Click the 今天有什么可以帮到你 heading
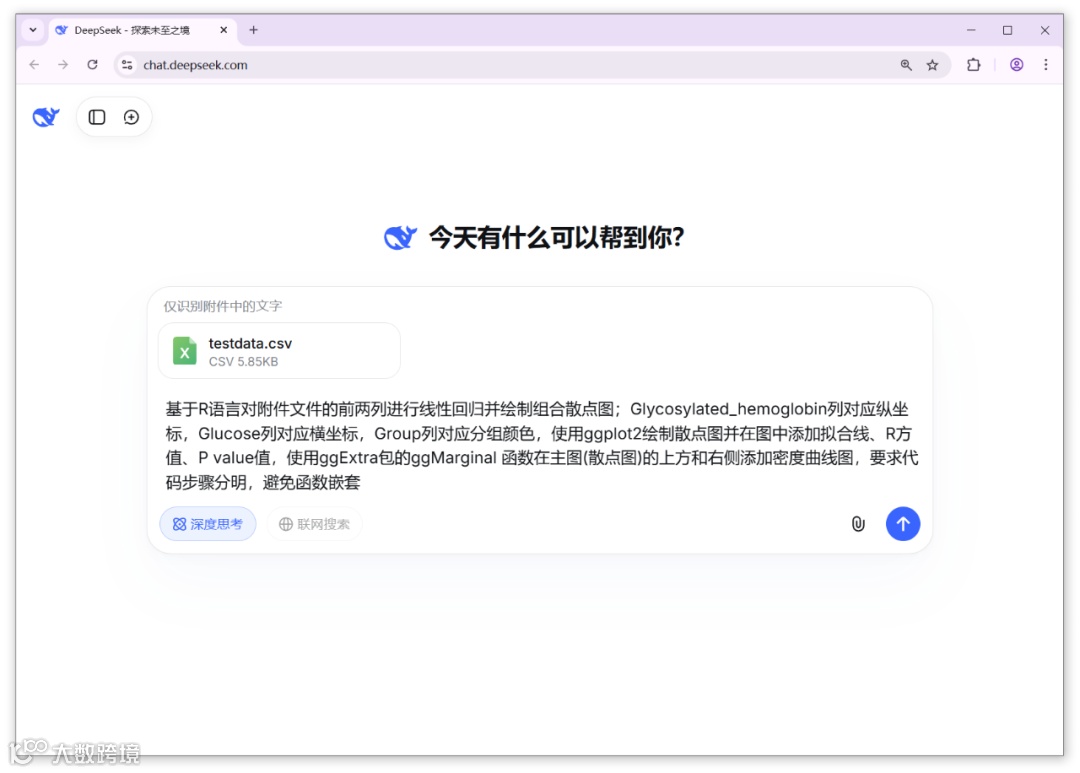 (x=557, y=238)
